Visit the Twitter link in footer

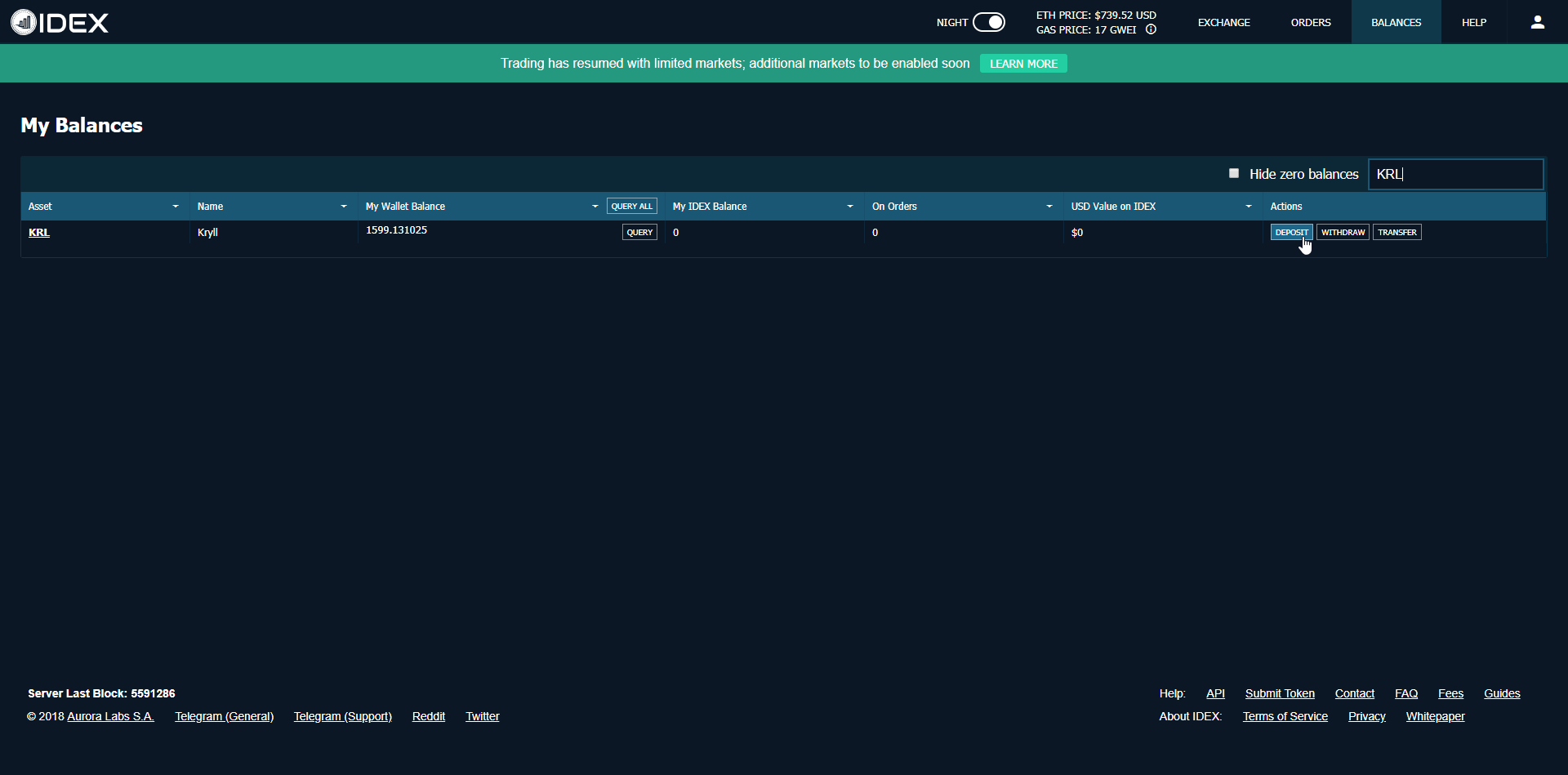point(483,716)
